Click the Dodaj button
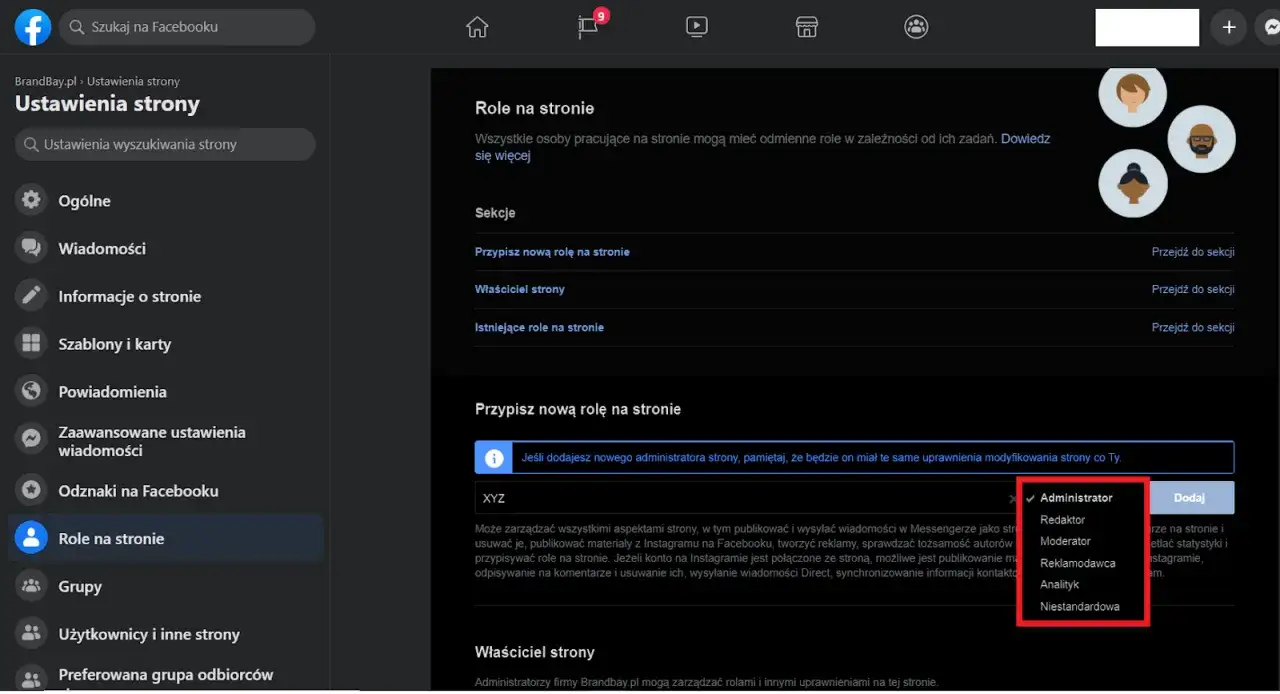This screenshot has height=694, width=1280. point(1190,497)
